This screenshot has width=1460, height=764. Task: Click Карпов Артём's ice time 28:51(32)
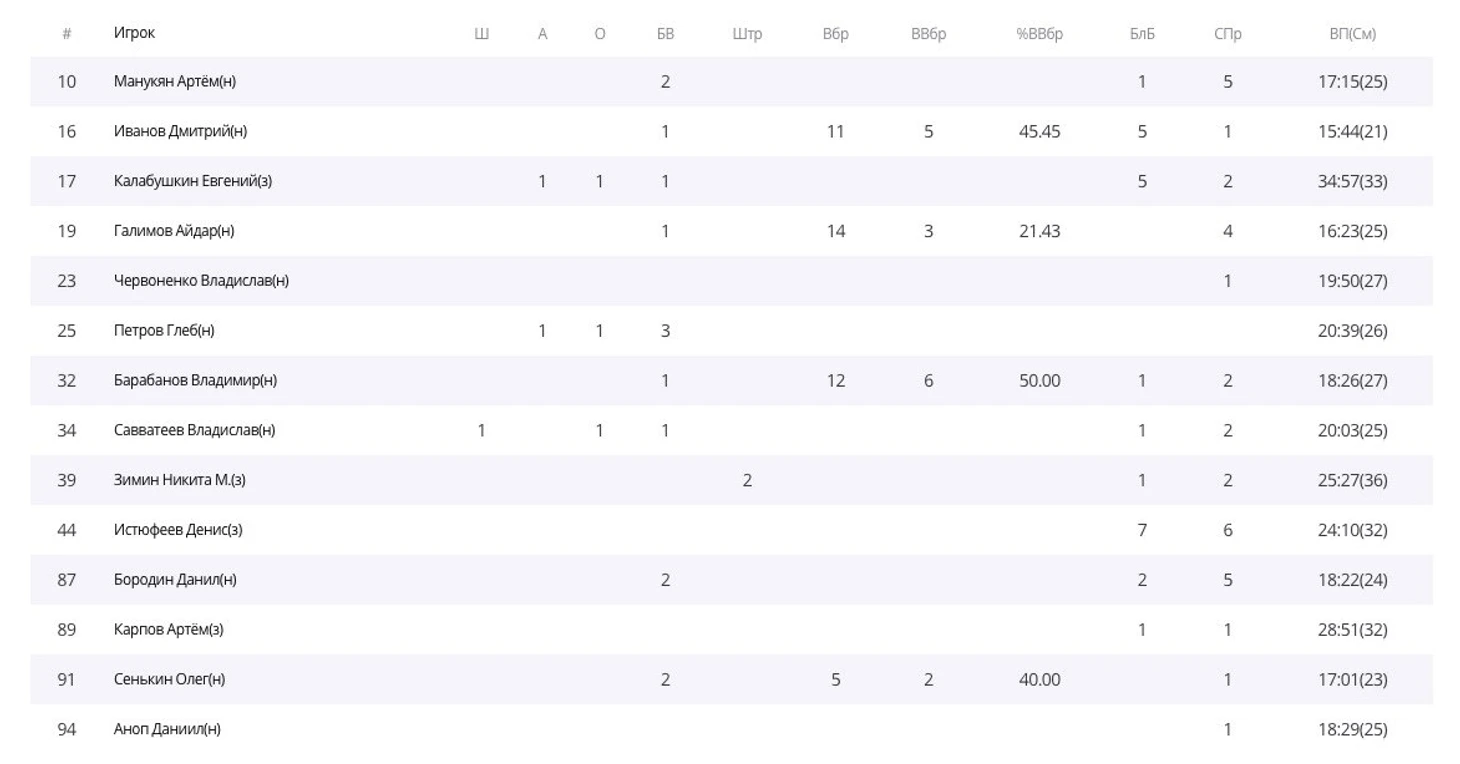(1352, 630)
